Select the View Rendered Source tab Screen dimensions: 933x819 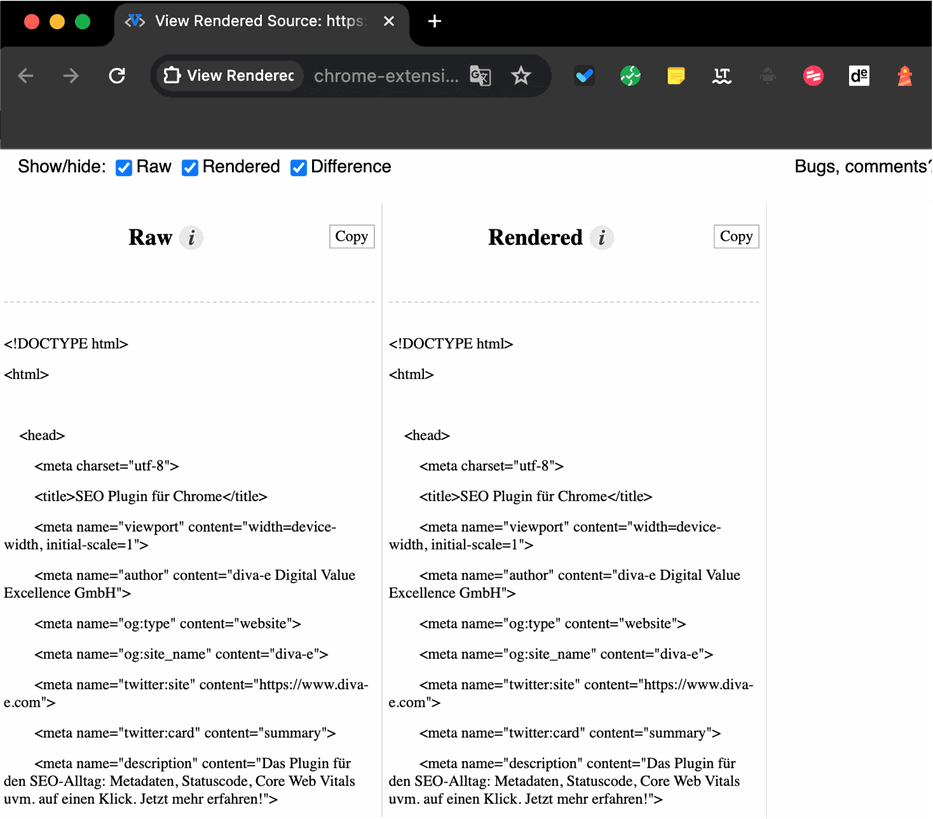[x=261, y=21]
